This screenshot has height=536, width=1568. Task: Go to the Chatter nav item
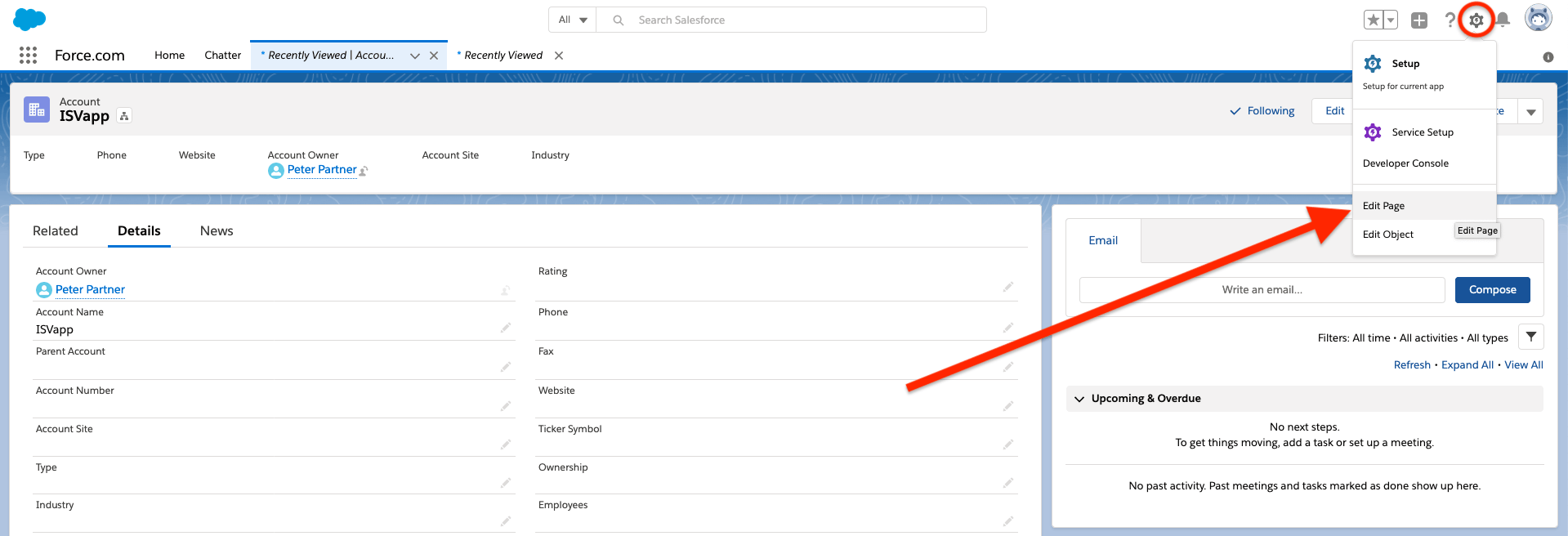click(x=222, y=55)
